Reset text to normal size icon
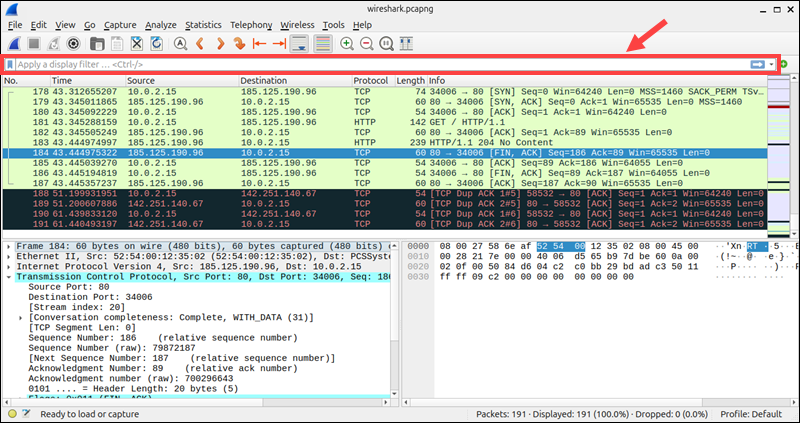 coord(387,44)
